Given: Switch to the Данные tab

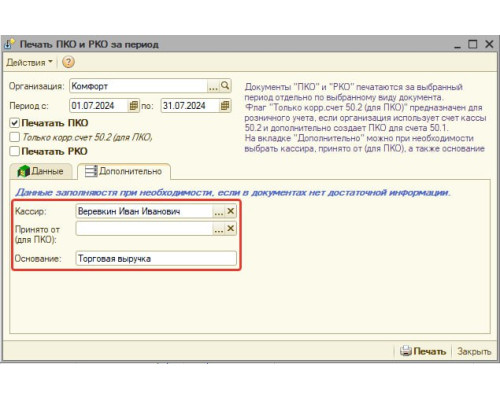Looking at the screenshot, I should click(41, 171).
